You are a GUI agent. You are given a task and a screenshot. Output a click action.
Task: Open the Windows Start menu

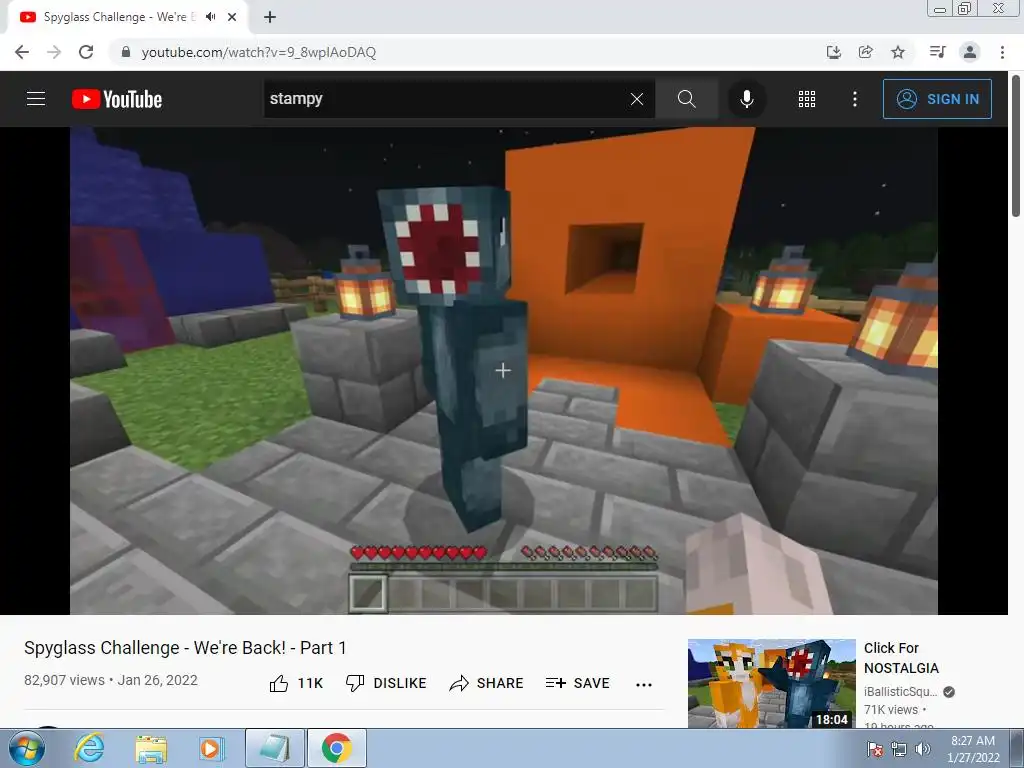(x=25, y=748)
